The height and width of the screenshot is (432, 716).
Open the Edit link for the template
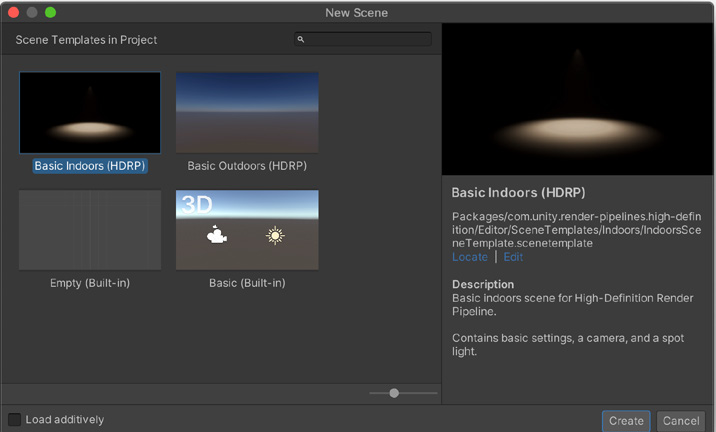513,257
